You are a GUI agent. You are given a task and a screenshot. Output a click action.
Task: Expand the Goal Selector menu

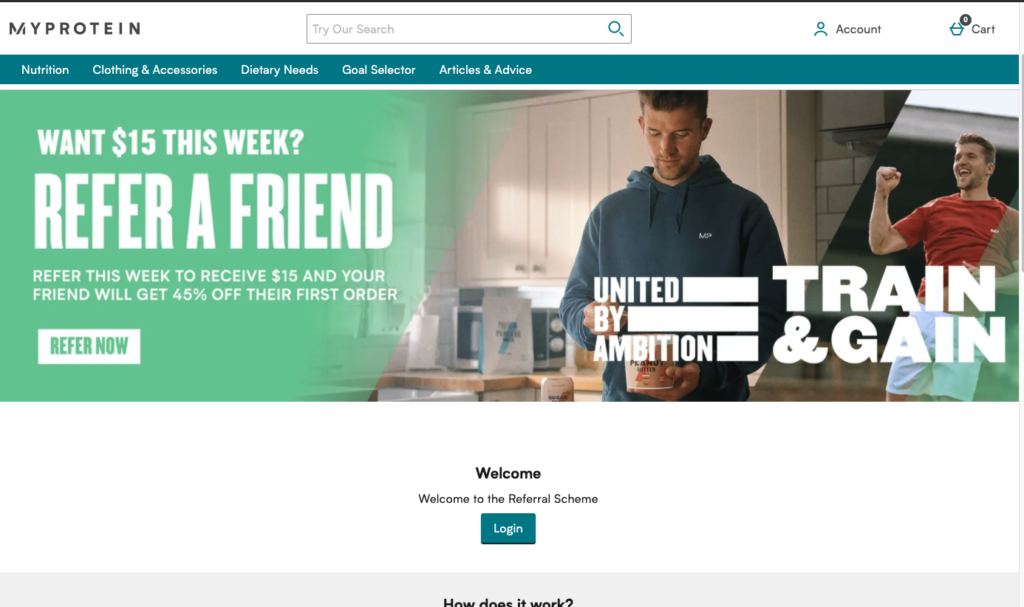(x=379, y=70)
